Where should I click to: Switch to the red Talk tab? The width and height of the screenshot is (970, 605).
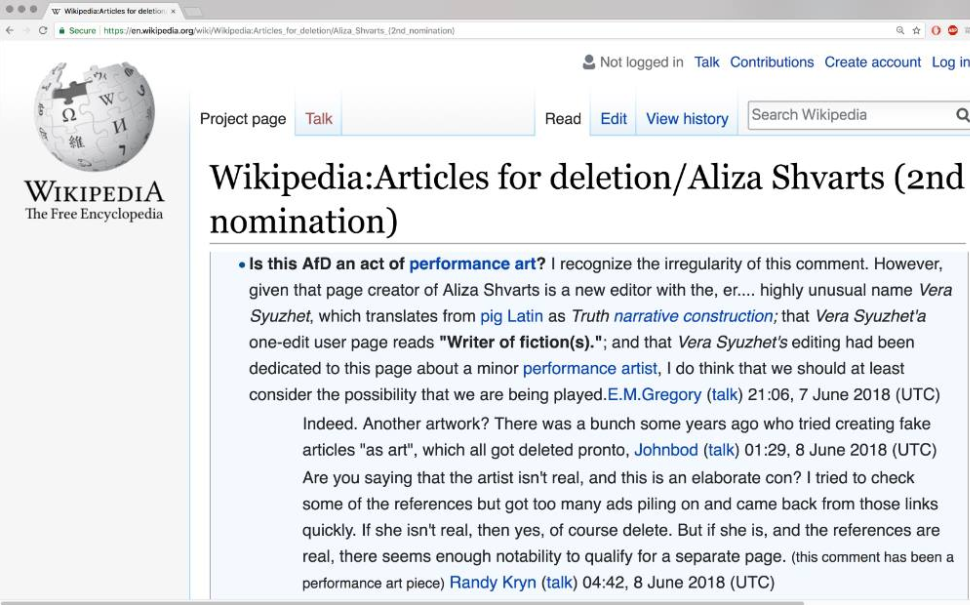[x=319, y=119]
